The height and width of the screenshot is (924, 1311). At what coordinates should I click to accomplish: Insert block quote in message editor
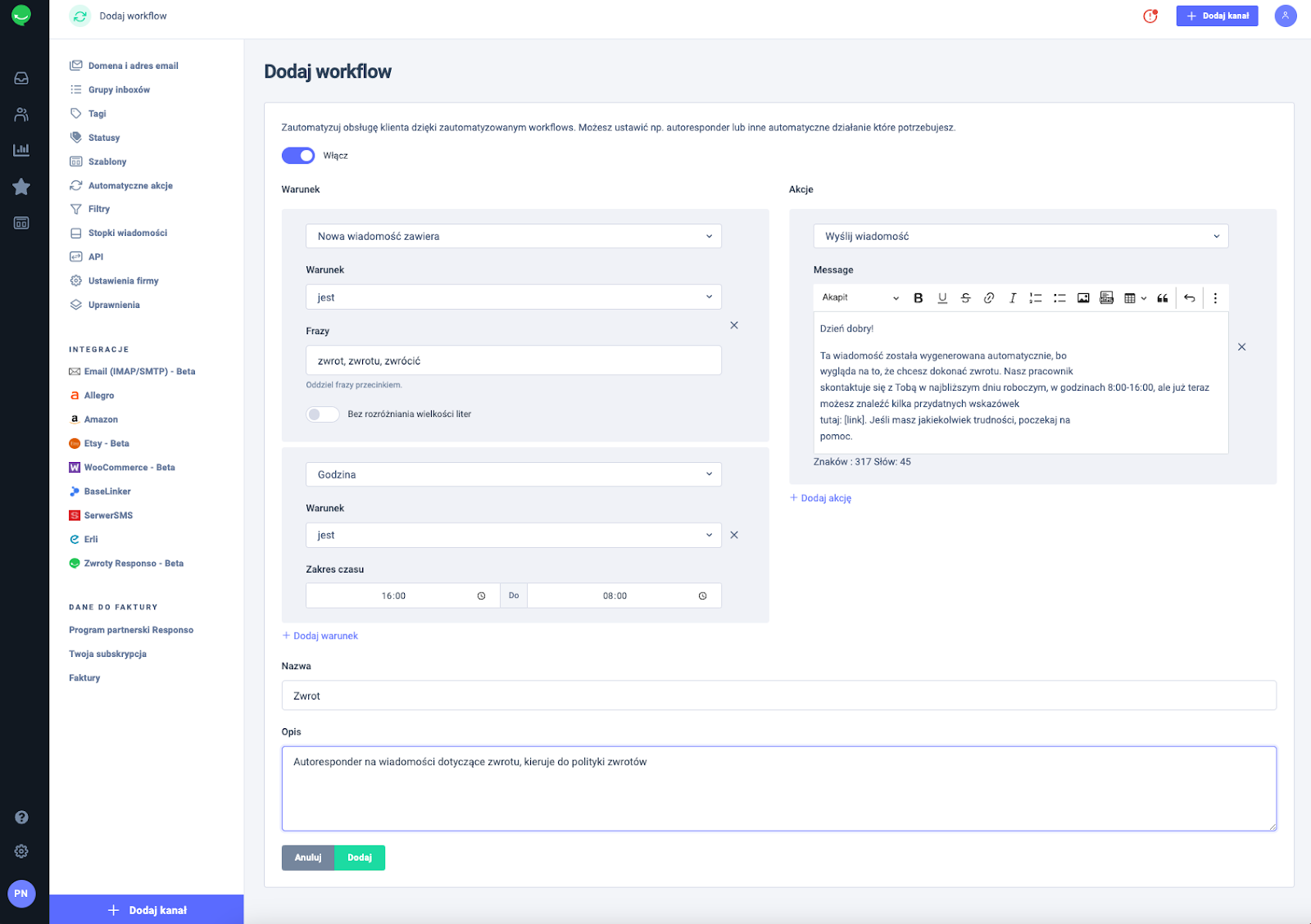(x=1162, y=298)
